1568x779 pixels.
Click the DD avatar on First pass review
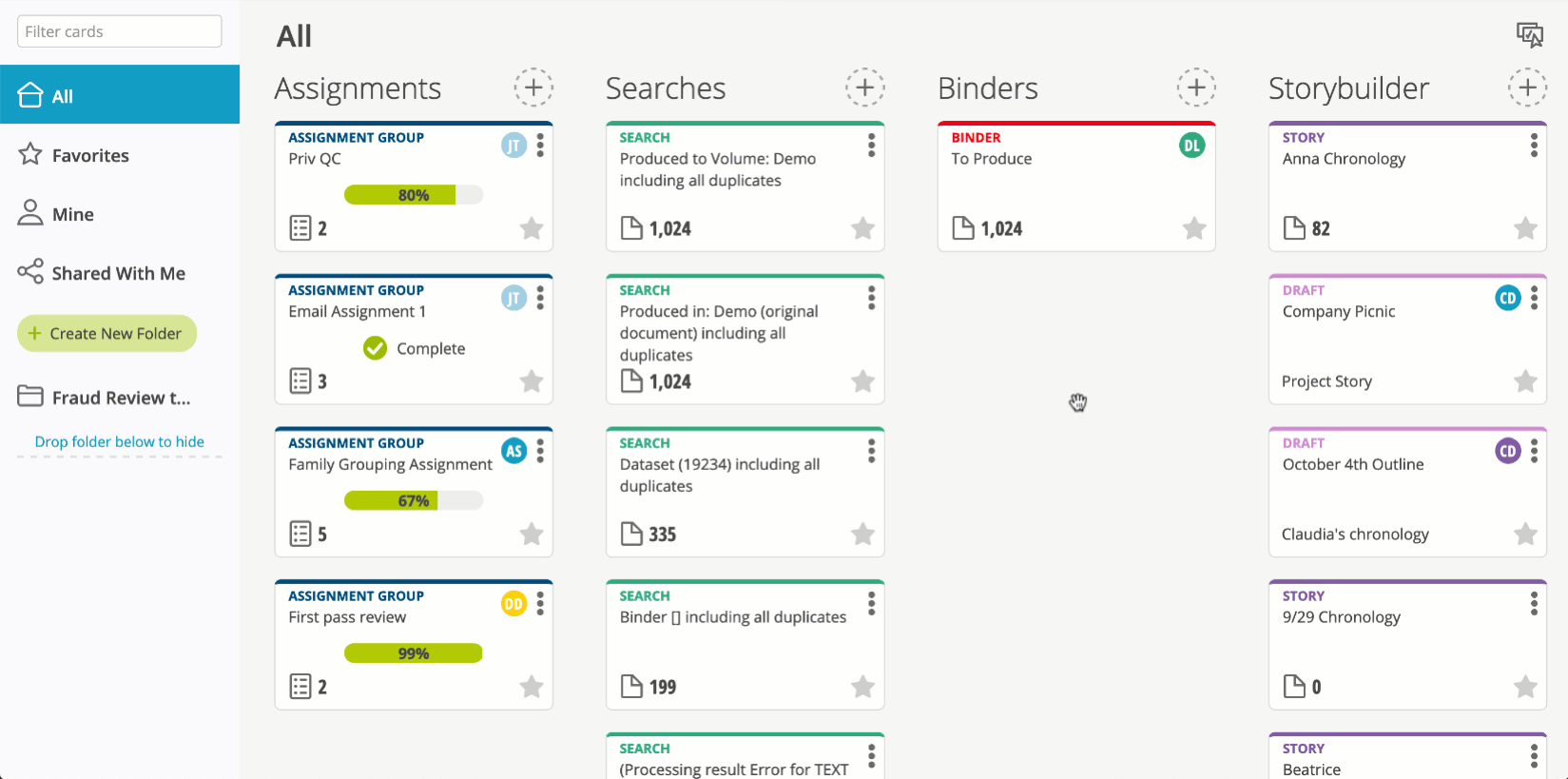tap(513, 604)
